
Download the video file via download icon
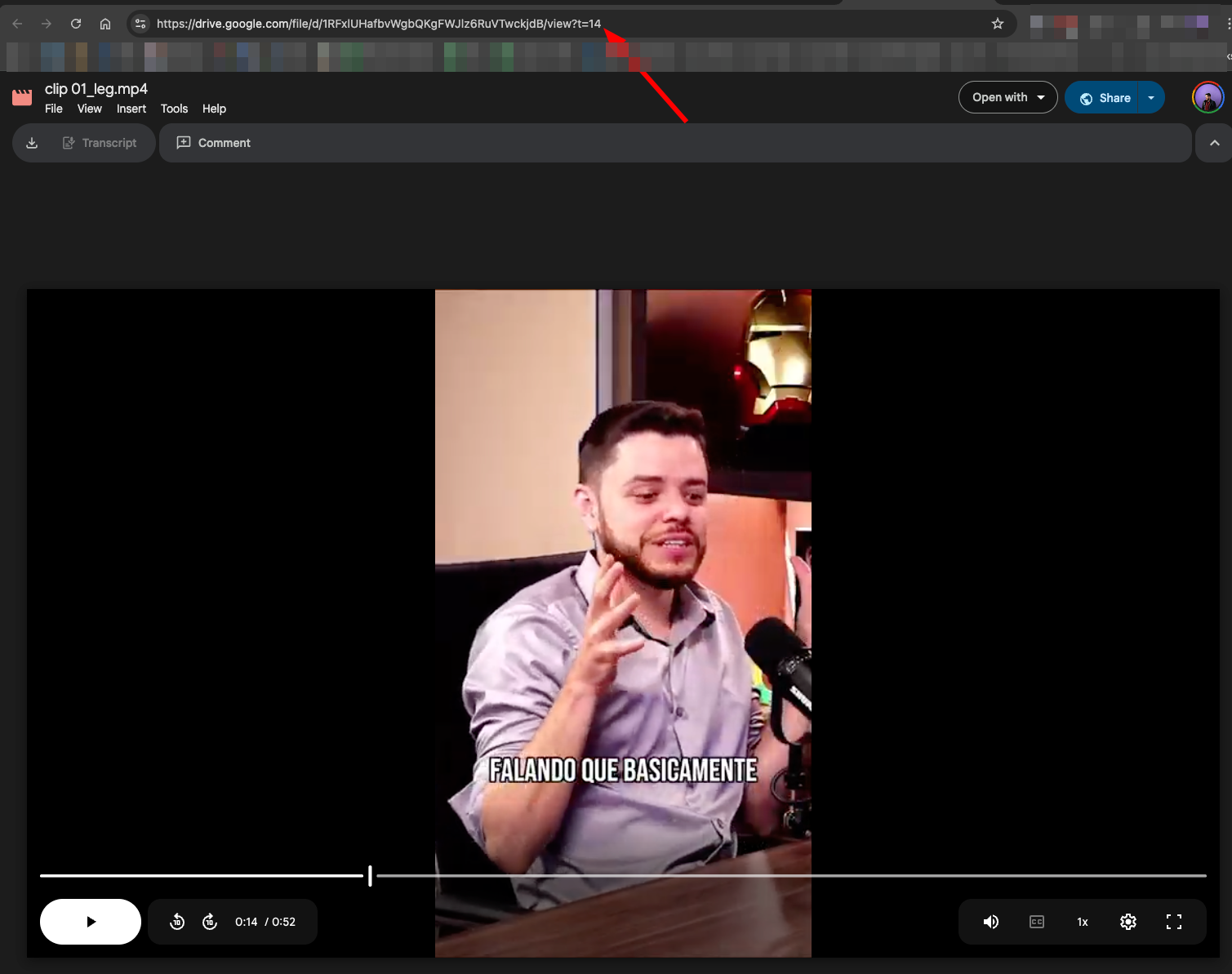pos(32,143)
